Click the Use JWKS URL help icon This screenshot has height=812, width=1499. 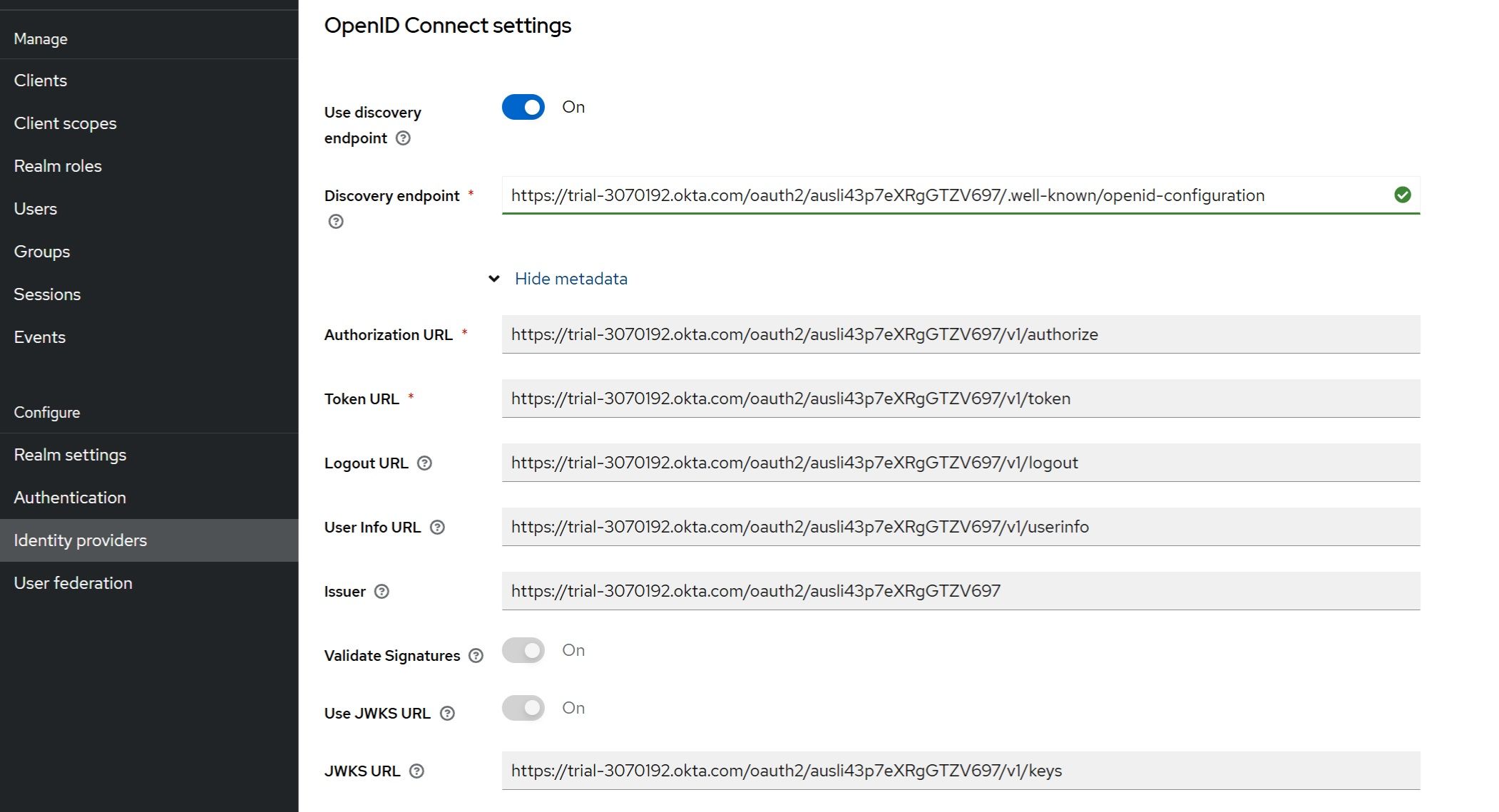coord(447,714)
